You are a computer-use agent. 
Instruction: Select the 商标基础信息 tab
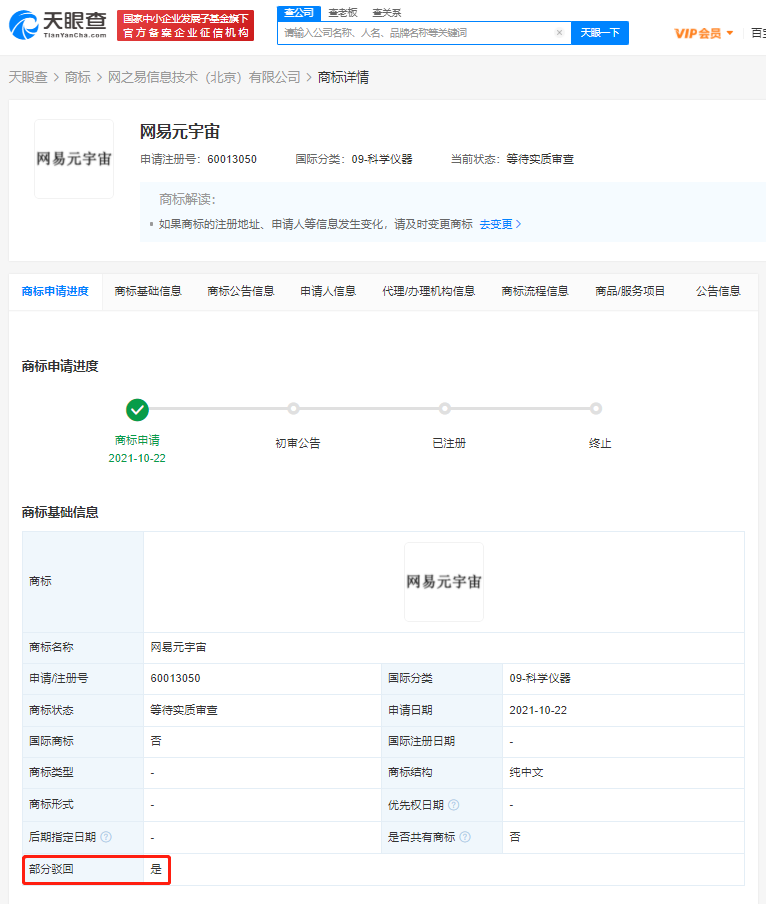148,292
